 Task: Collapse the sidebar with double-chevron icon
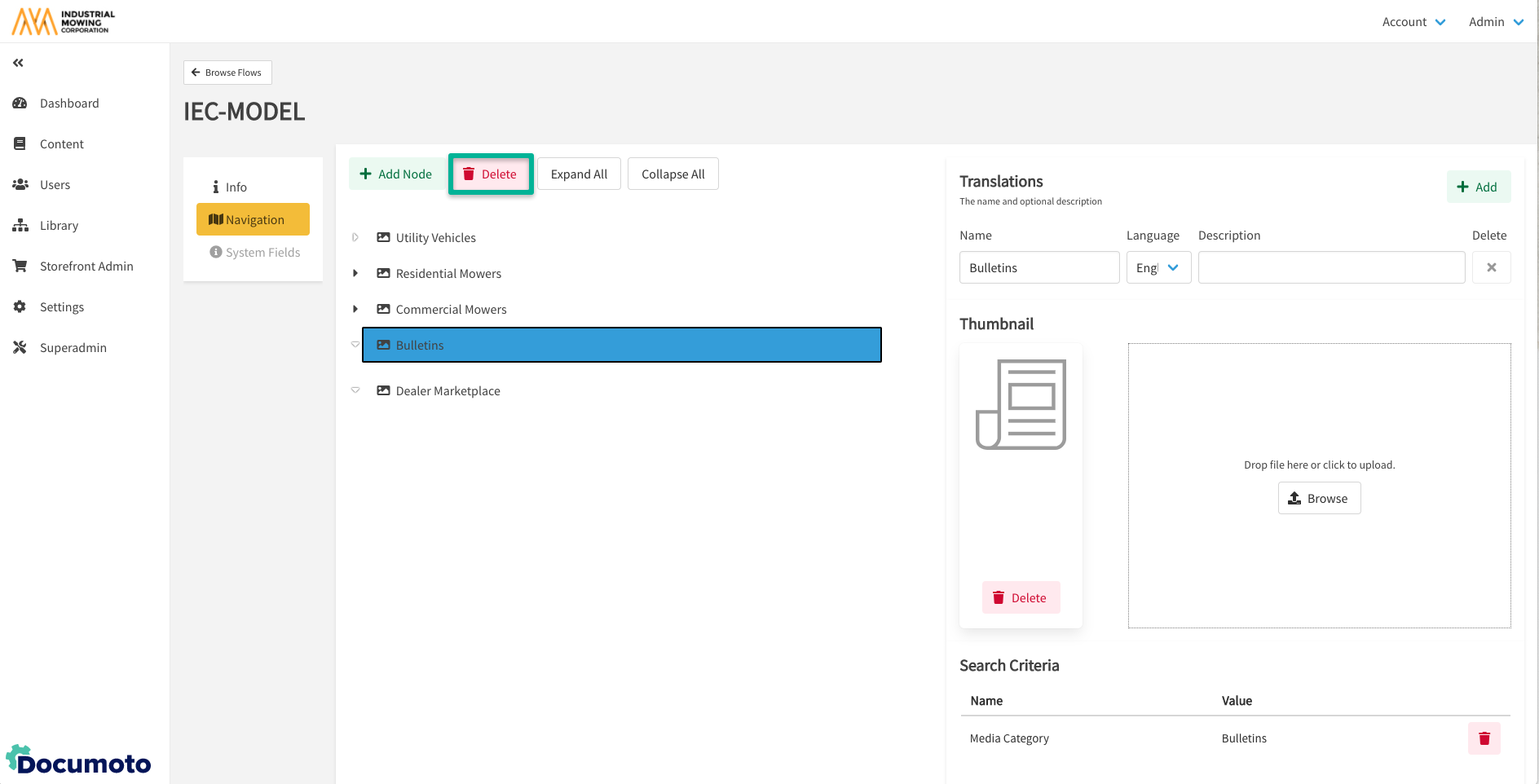[18, 63]
